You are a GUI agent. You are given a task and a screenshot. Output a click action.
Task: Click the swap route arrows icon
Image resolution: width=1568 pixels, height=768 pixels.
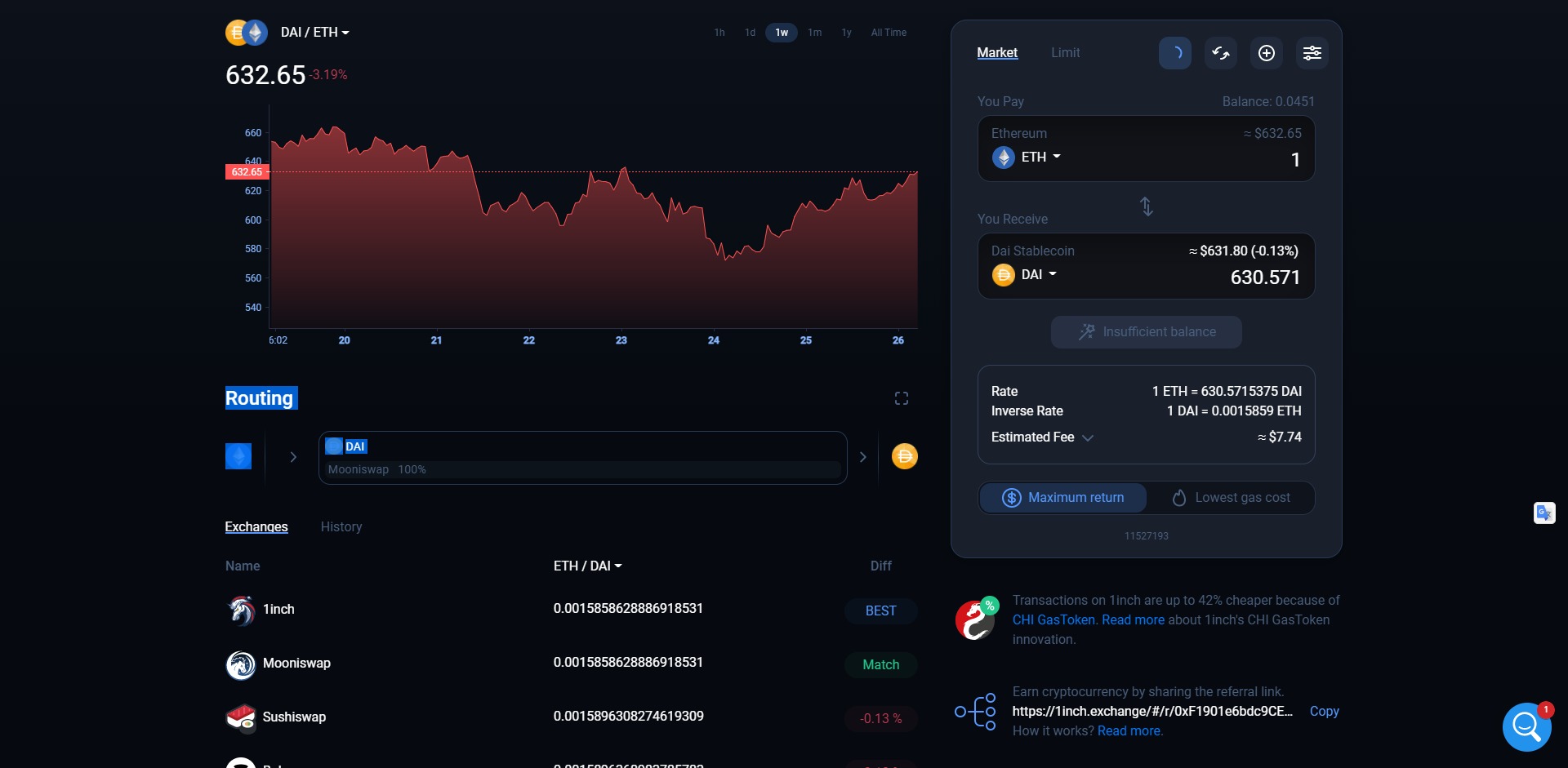[x=1220, y=53]
